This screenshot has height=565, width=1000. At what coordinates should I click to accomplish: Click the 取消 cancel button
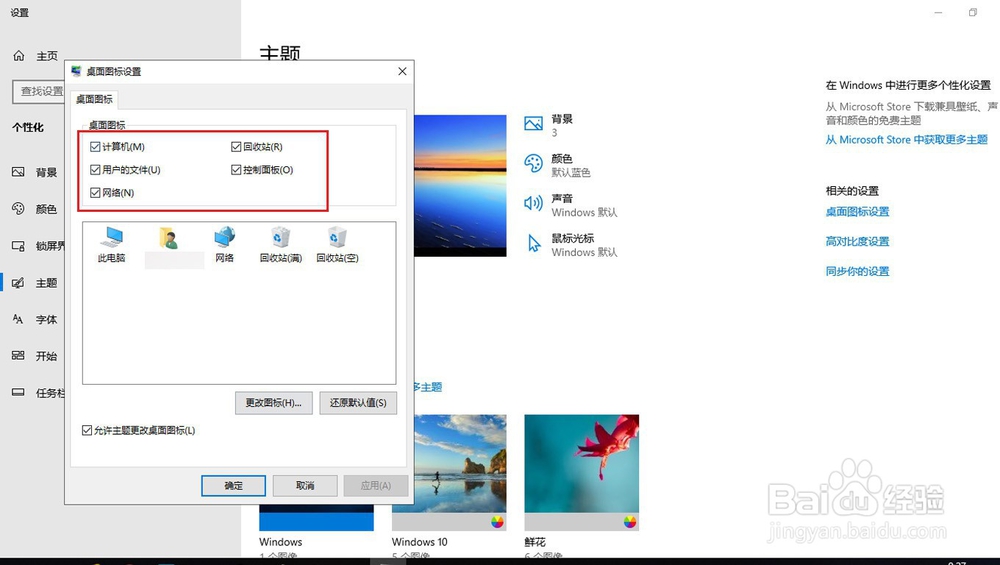click(x=305, y=485)
